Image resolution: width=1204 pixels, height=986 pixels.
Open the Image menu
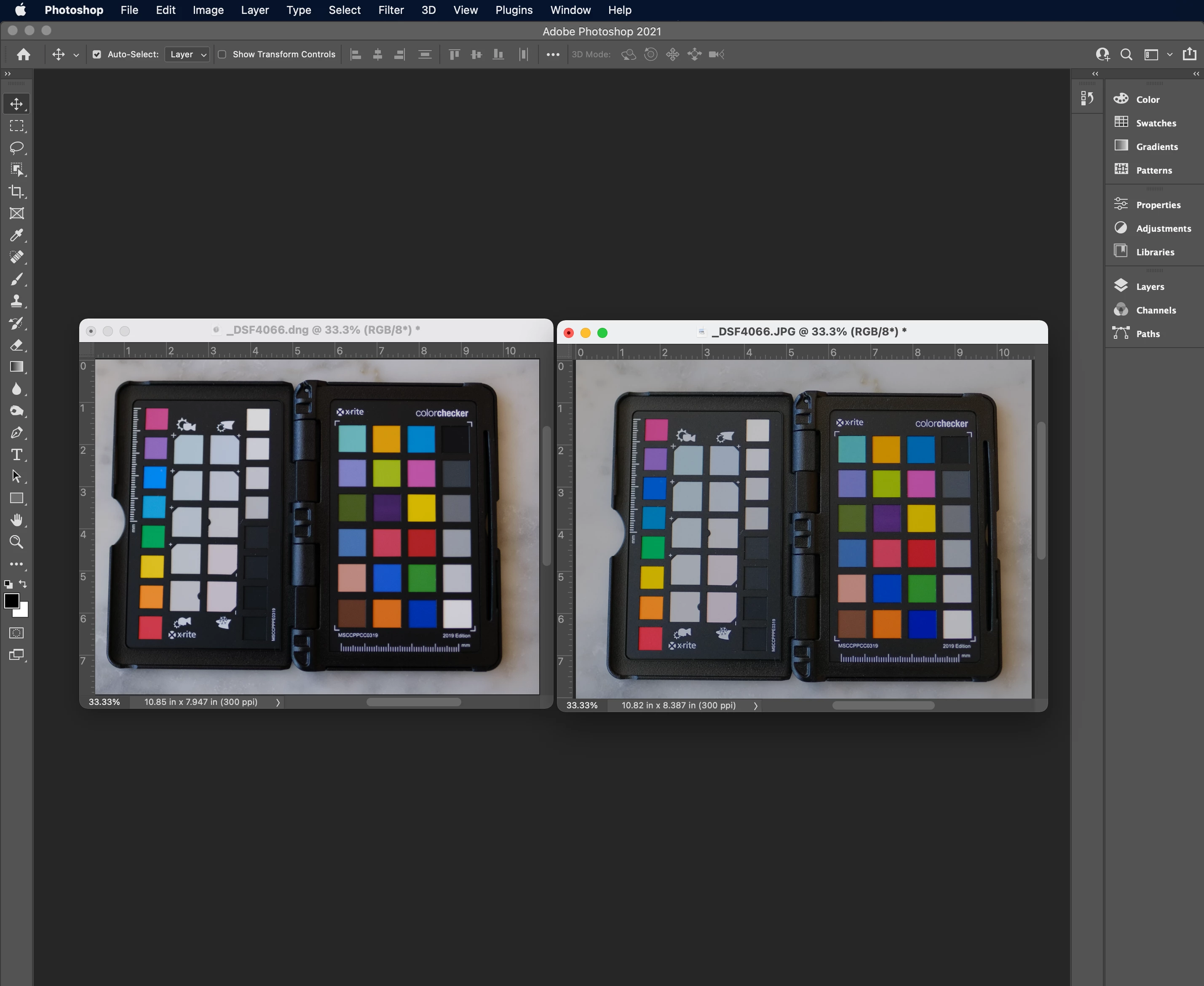point(208,10)
